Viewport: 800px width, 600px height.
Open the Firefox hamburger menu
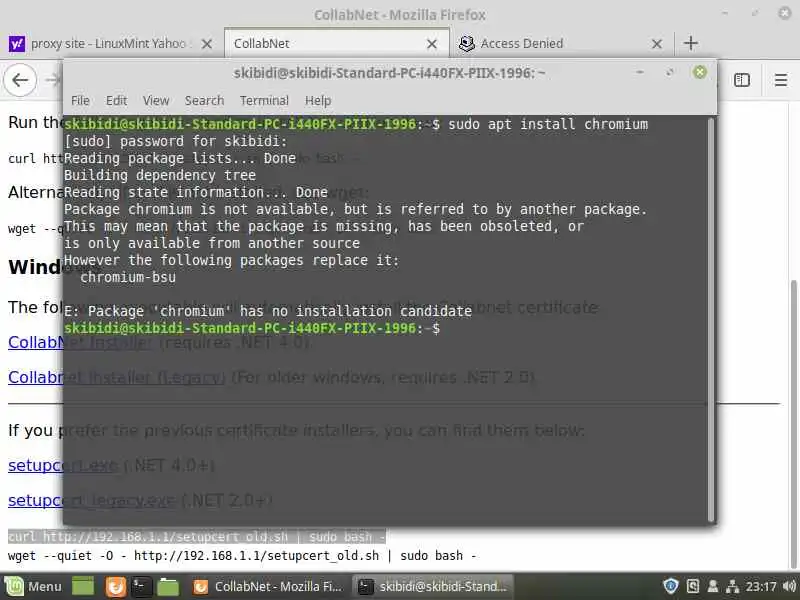[x=781, y=80]
